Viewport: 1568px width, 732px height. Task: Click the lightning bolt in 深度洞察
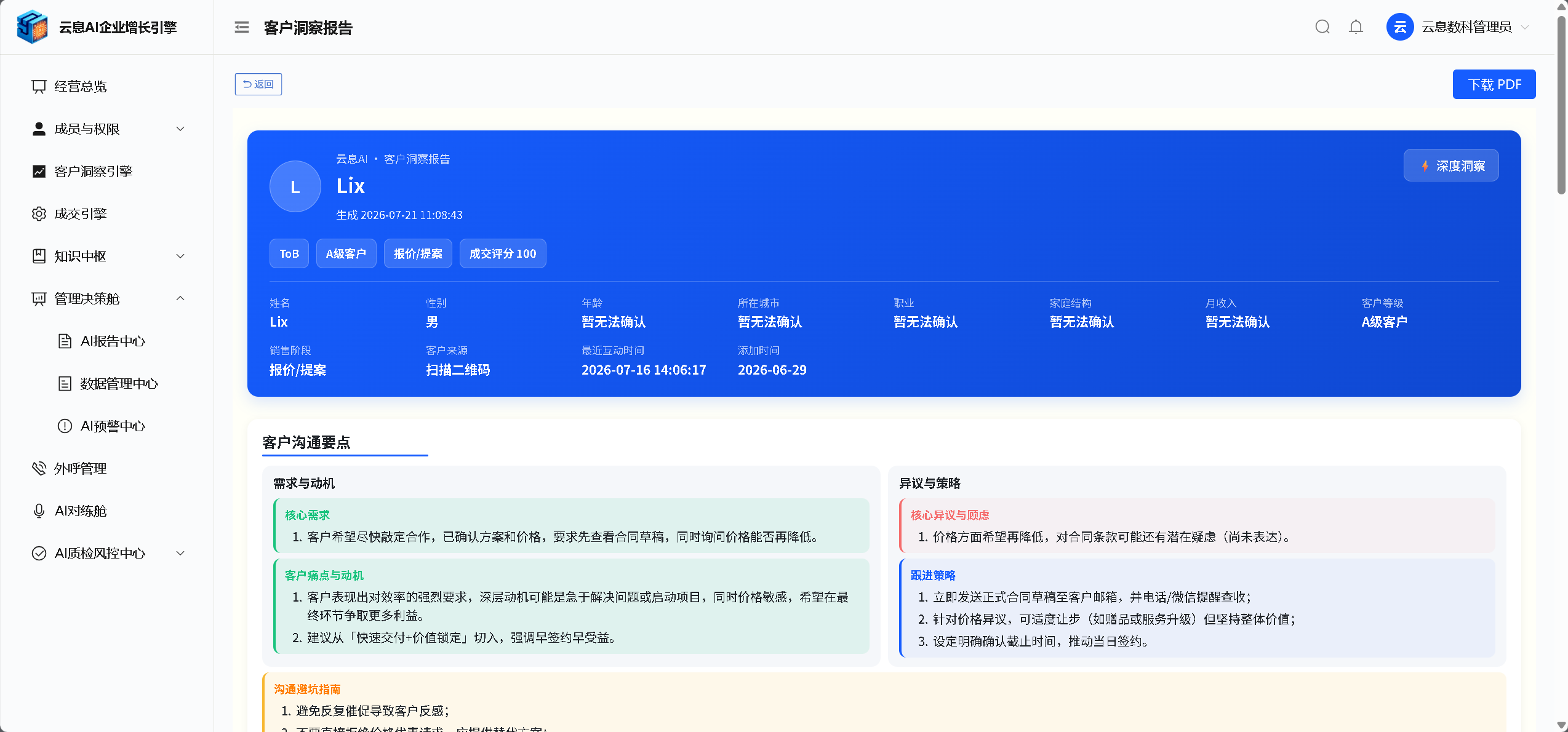coord(1425,166)
